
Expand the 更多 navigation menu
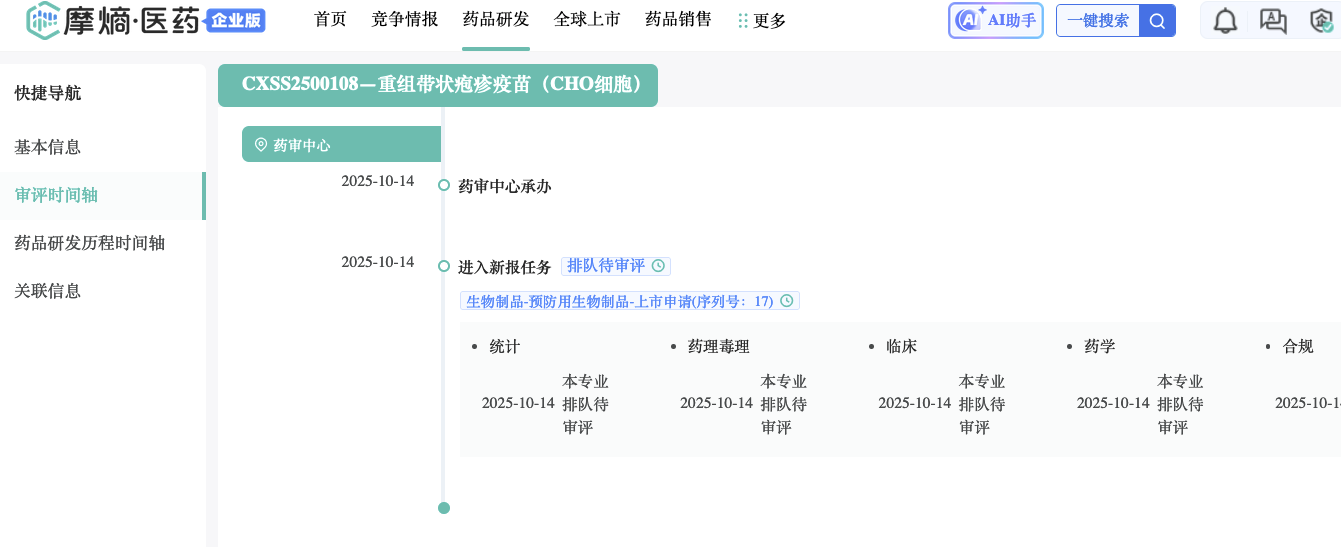[x=761, y=21]
